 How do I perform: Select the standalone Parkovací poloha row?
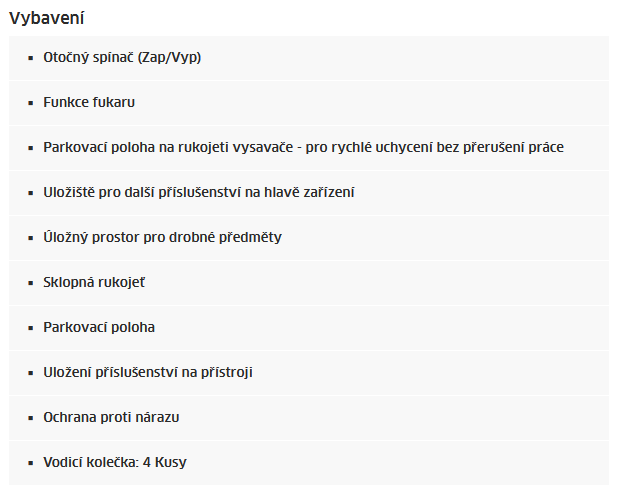309,328
